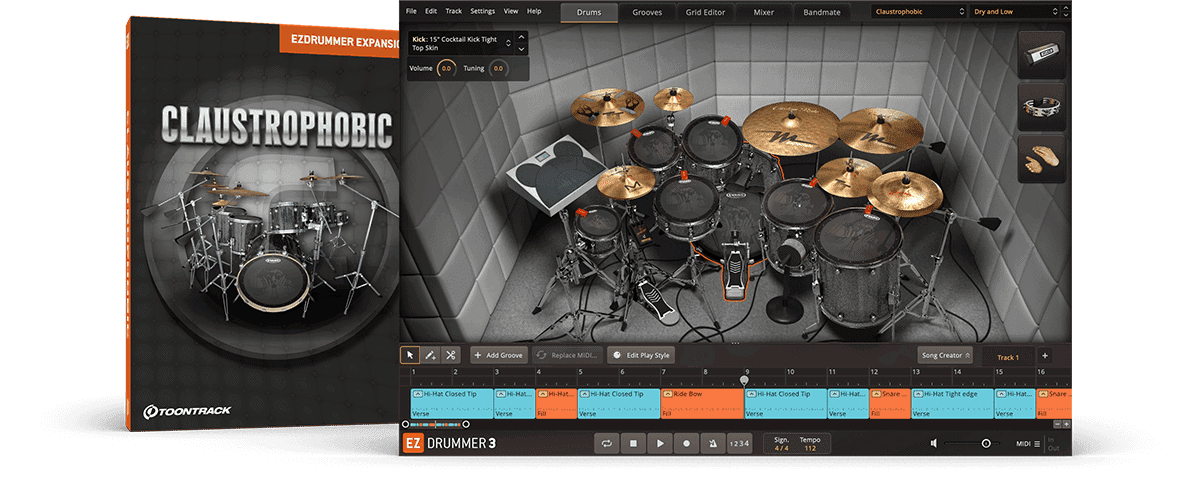The width and height of the screenshot is (1200, 488).
Task: Open the Claustrophobic library dropdown
Action: point(916,12)
